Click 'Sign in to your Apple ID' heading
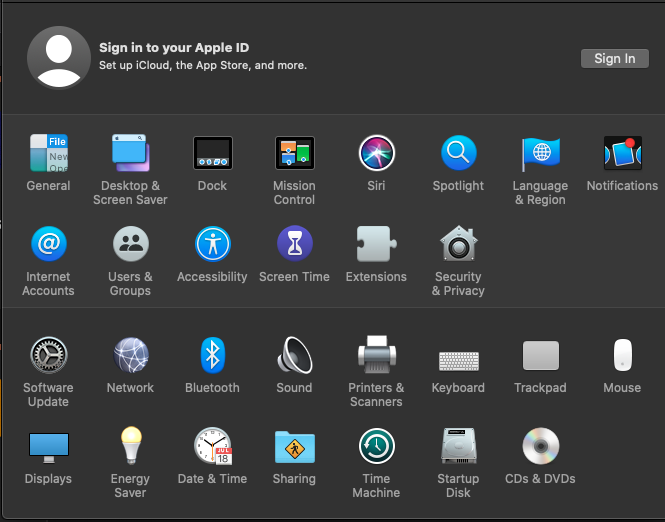665x522 pixels. [174, 47]
